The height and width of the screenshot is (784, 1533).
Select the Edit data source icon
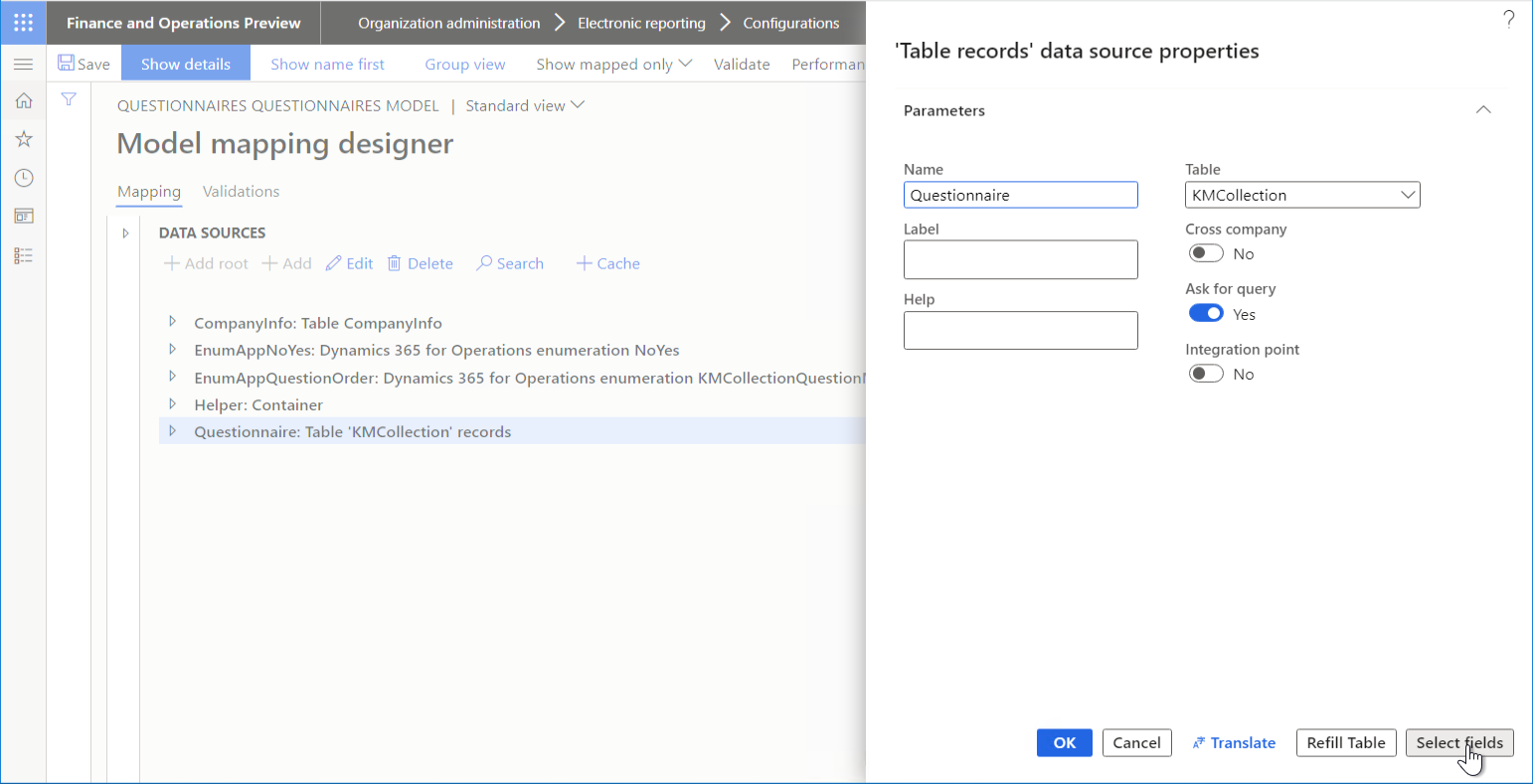pyautogui.click(x=349, y=262)
